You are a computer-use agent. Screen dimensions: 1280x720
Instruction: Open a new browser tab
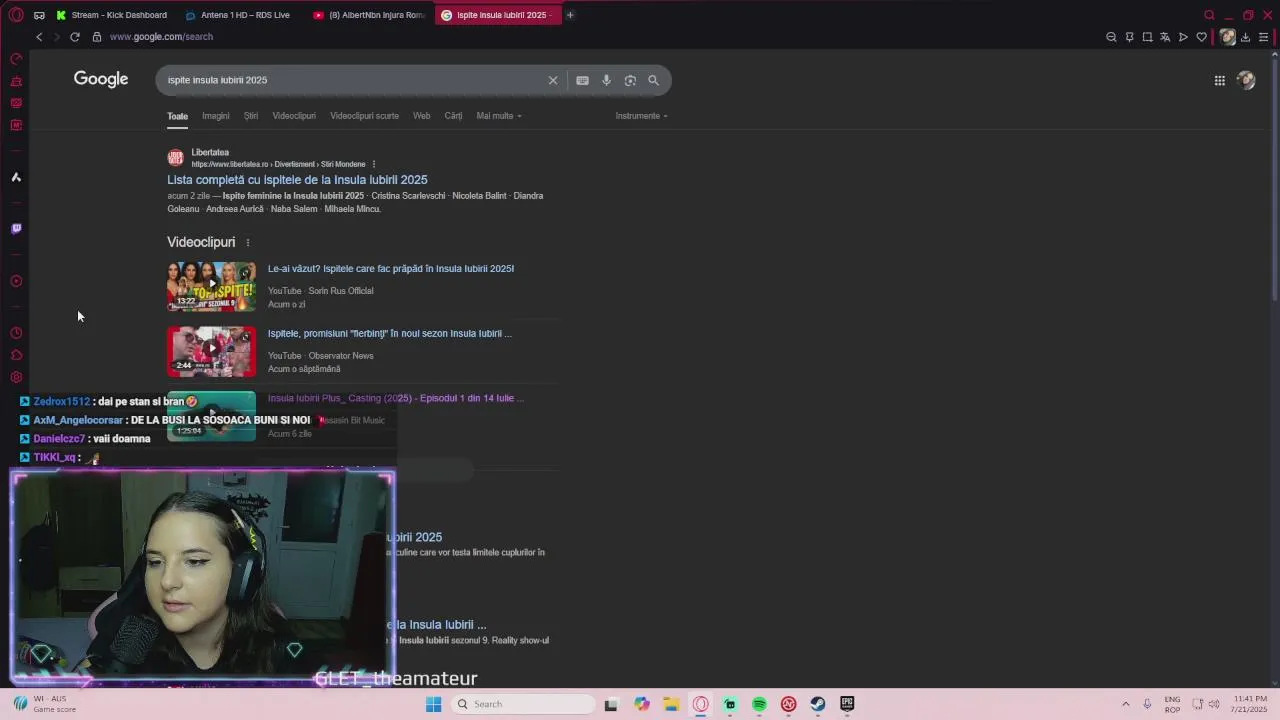click(x=570, y=15)
